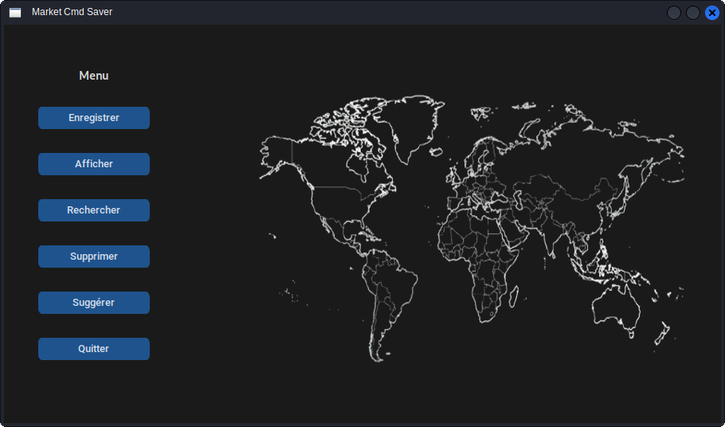Click the window icon beside Market Cmd Saver

(15, 12)
